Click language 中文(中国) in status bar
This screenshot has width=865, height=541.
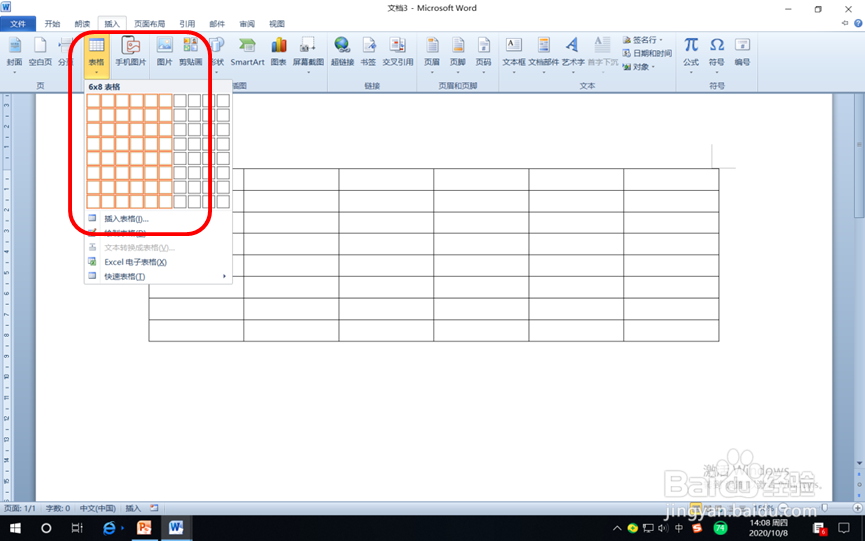click(98, 508)
